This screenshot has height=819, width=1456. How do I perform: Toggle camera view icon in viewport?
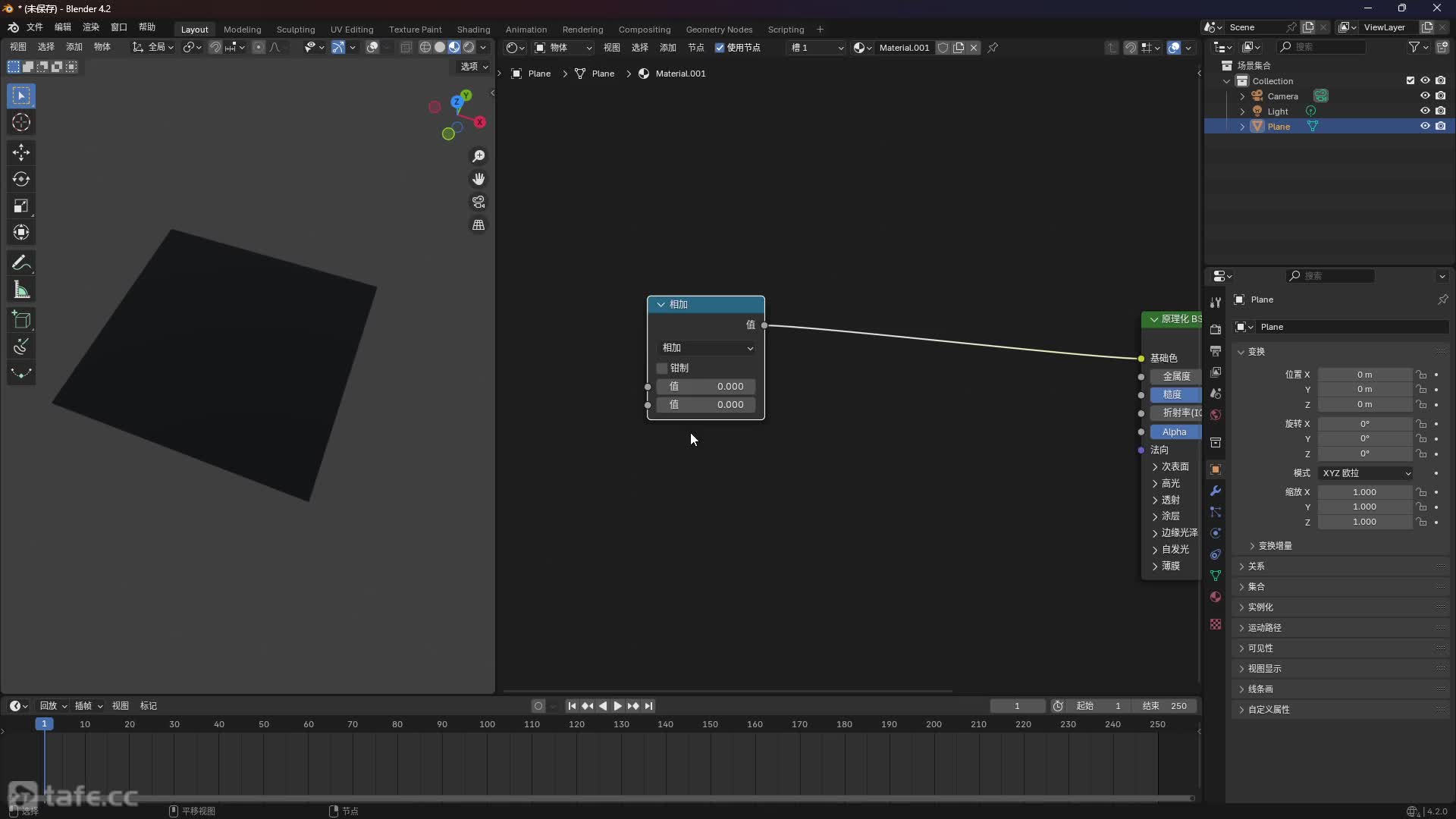pos(479,202)
